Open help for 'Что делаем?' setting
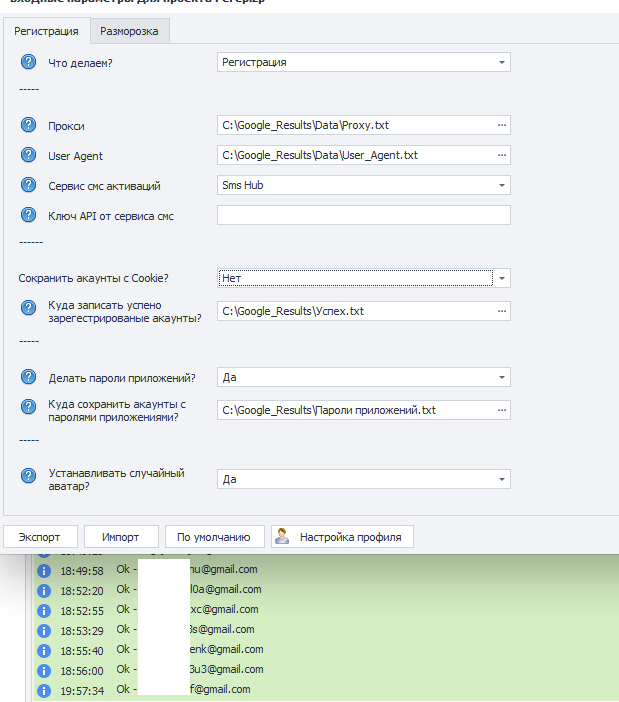 (x=28, y=62)
